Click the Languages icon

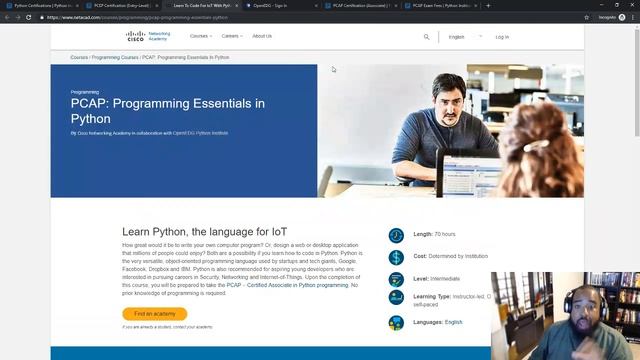point(396,323)
